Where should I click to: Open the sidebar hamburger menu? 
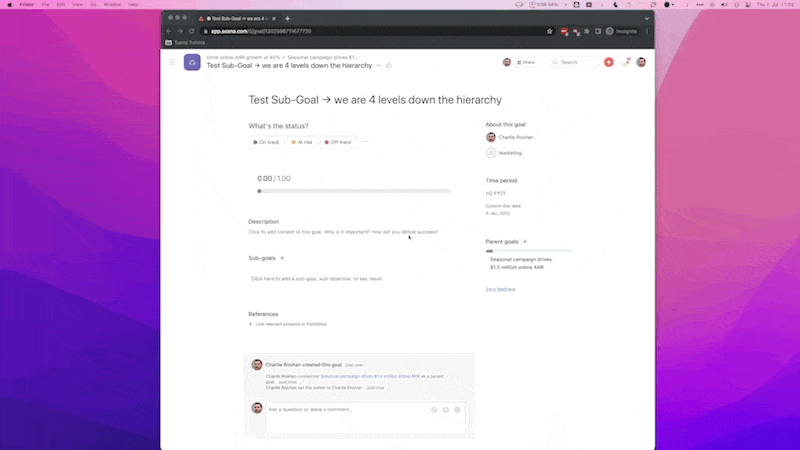pyautogui.click(x=172, y=62)
